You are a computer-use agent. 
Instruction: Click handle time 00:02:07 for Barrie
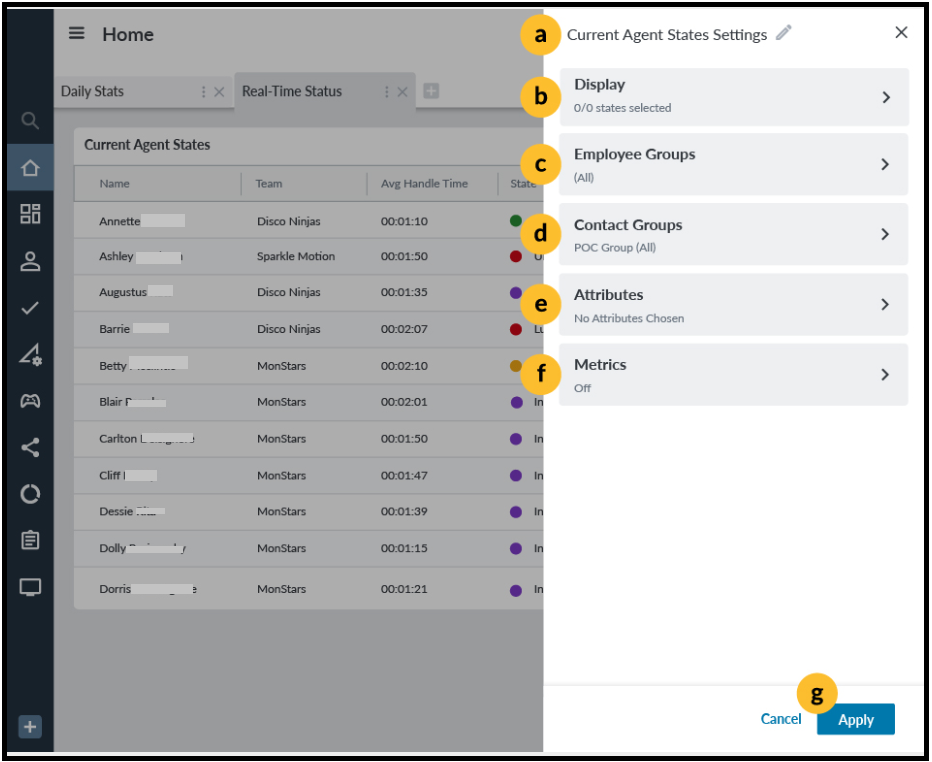tap(404, 329)
